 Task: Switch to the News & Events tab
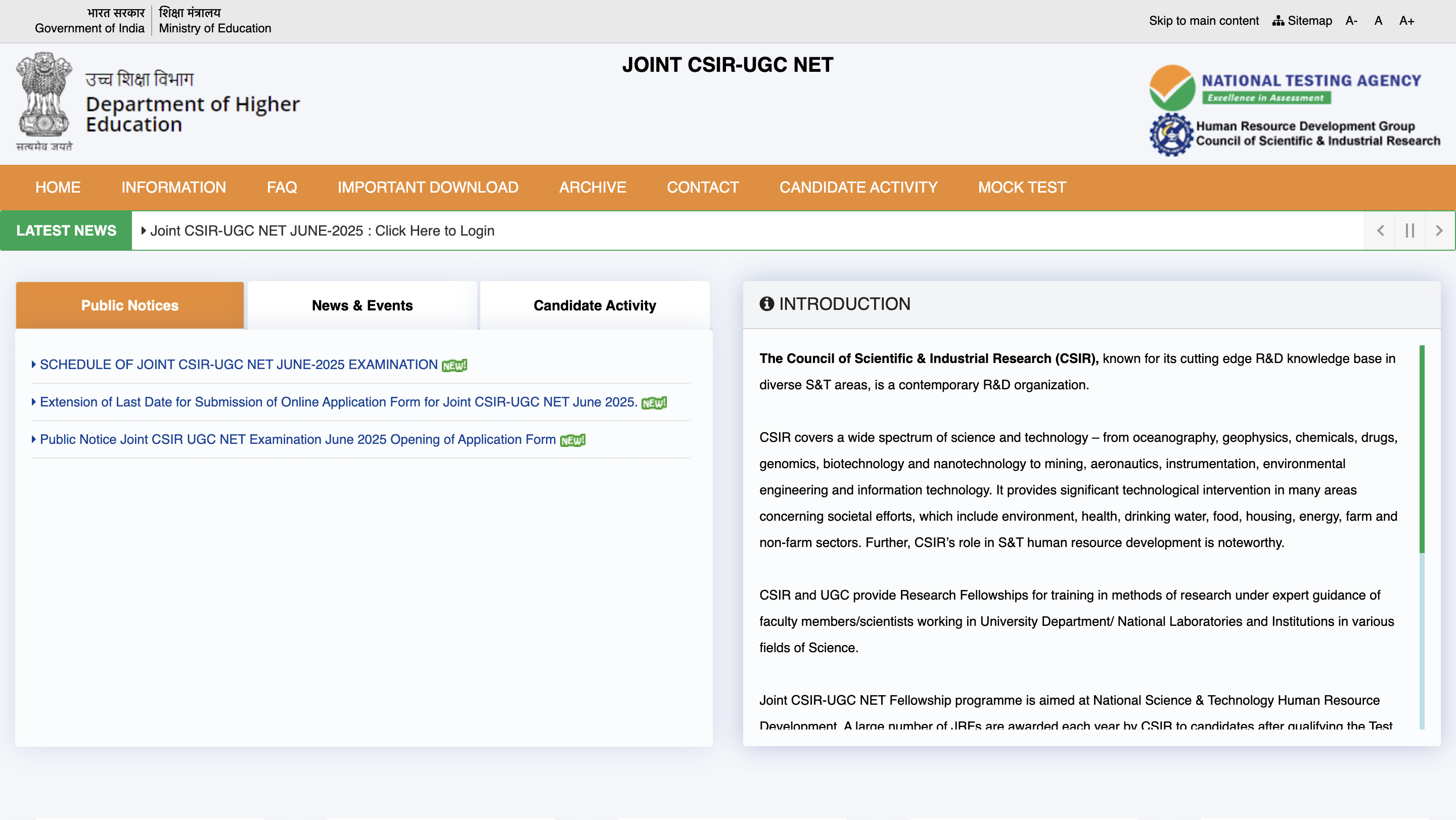(x=362, y=306)
